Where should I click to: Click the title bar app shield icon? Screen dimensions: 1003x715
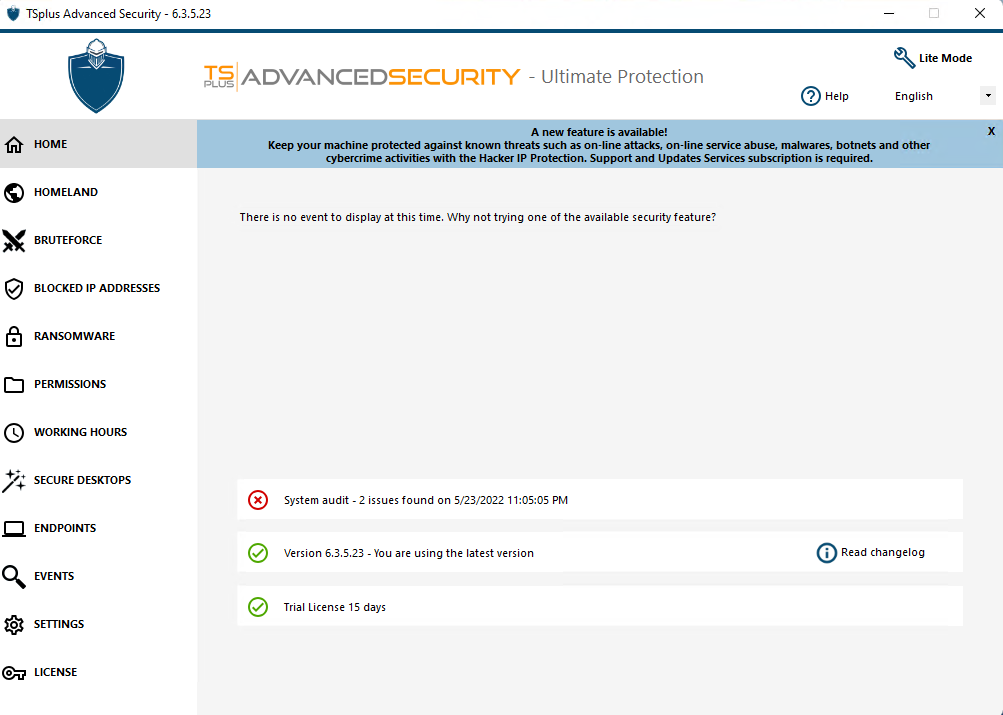[13, 13]
